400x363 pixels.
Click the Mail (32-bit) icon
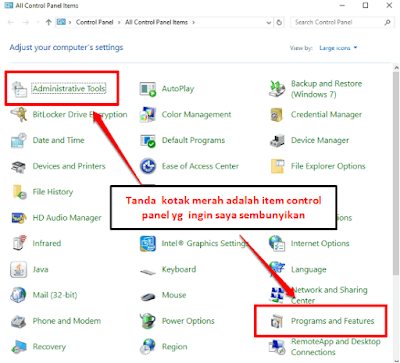19,295
